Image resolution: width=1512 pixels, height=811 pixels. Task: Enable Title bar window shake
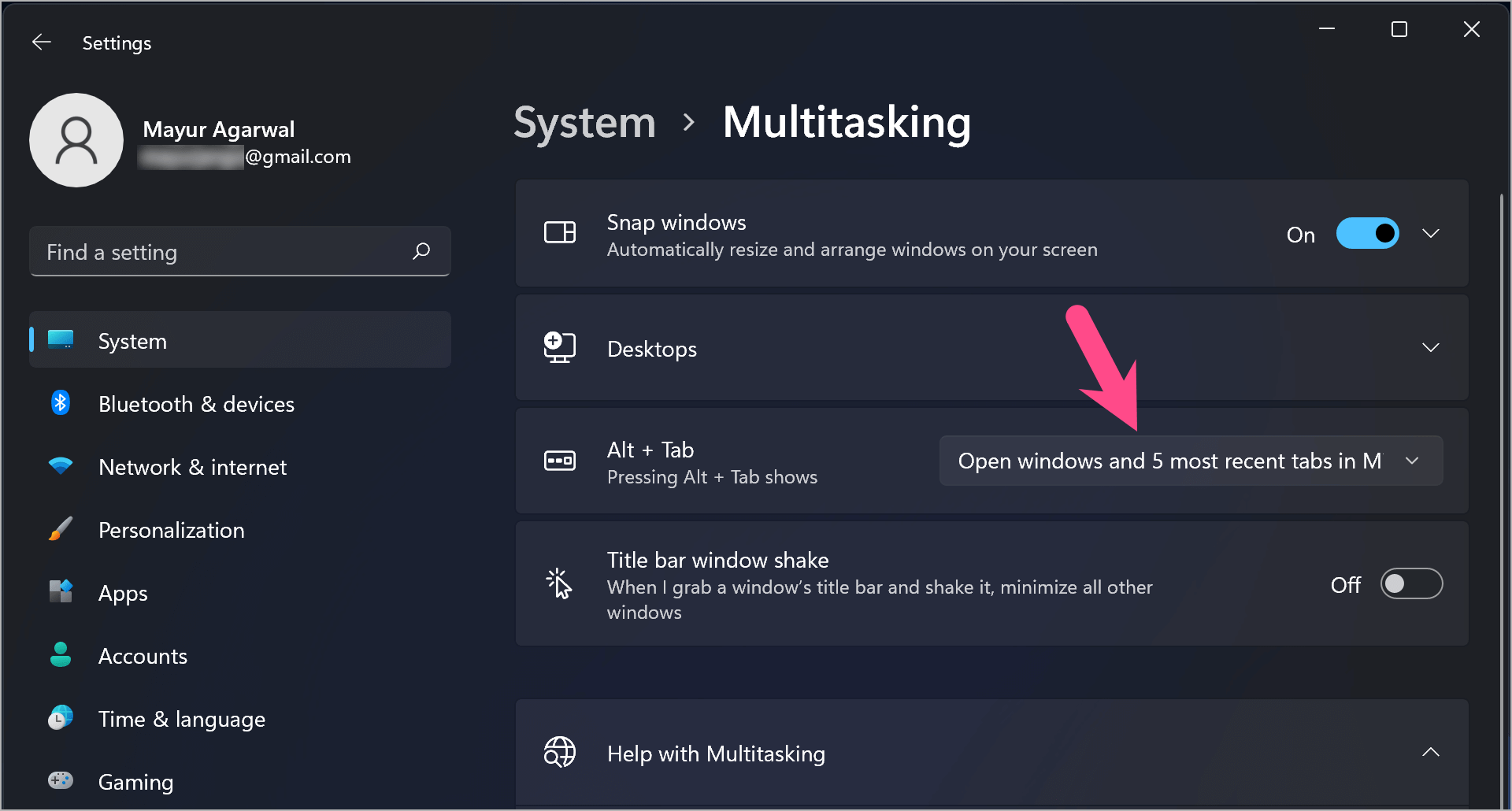point(1411,583)
